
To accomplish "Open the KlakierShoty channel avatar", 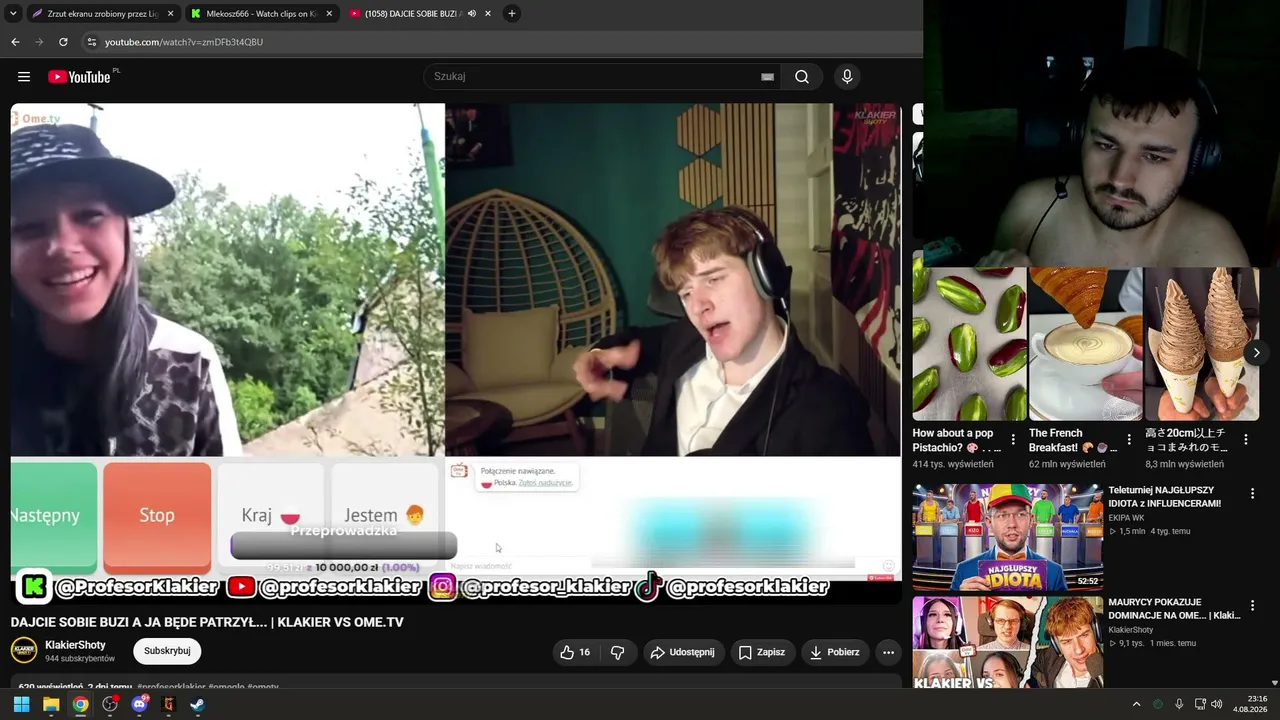I will tap(24, 650).
